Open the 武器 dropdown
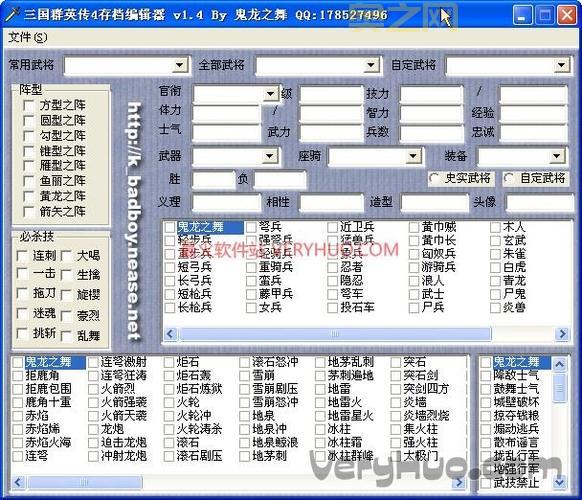582x500 pixels. (270, 156)
